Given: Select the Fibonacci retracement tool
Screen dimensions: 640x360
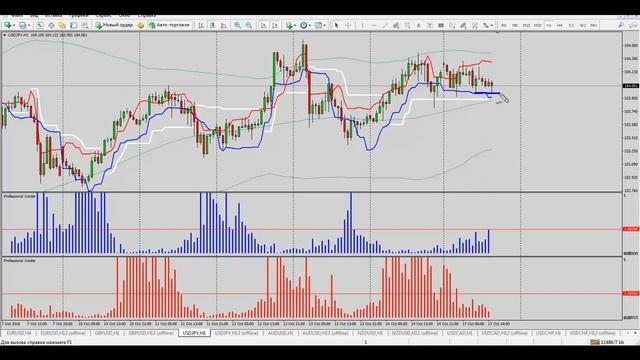Looking at the screenshot, I should point(407,25).
